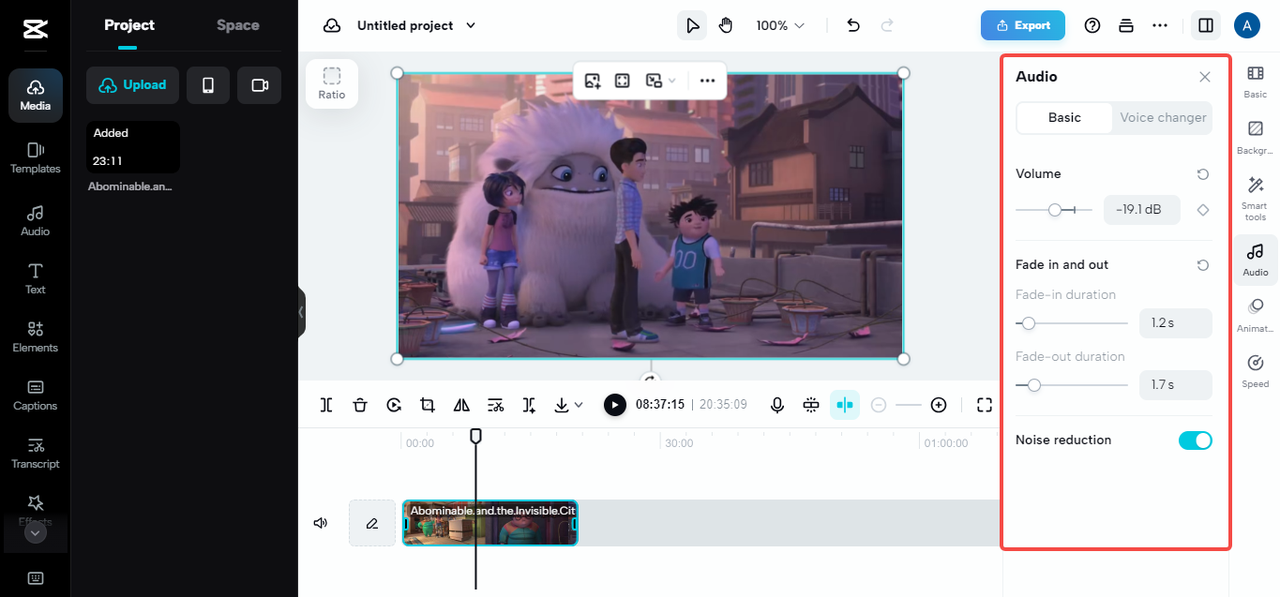
Task: Click the cloud save status icon
Action: [x=332, y=25]
